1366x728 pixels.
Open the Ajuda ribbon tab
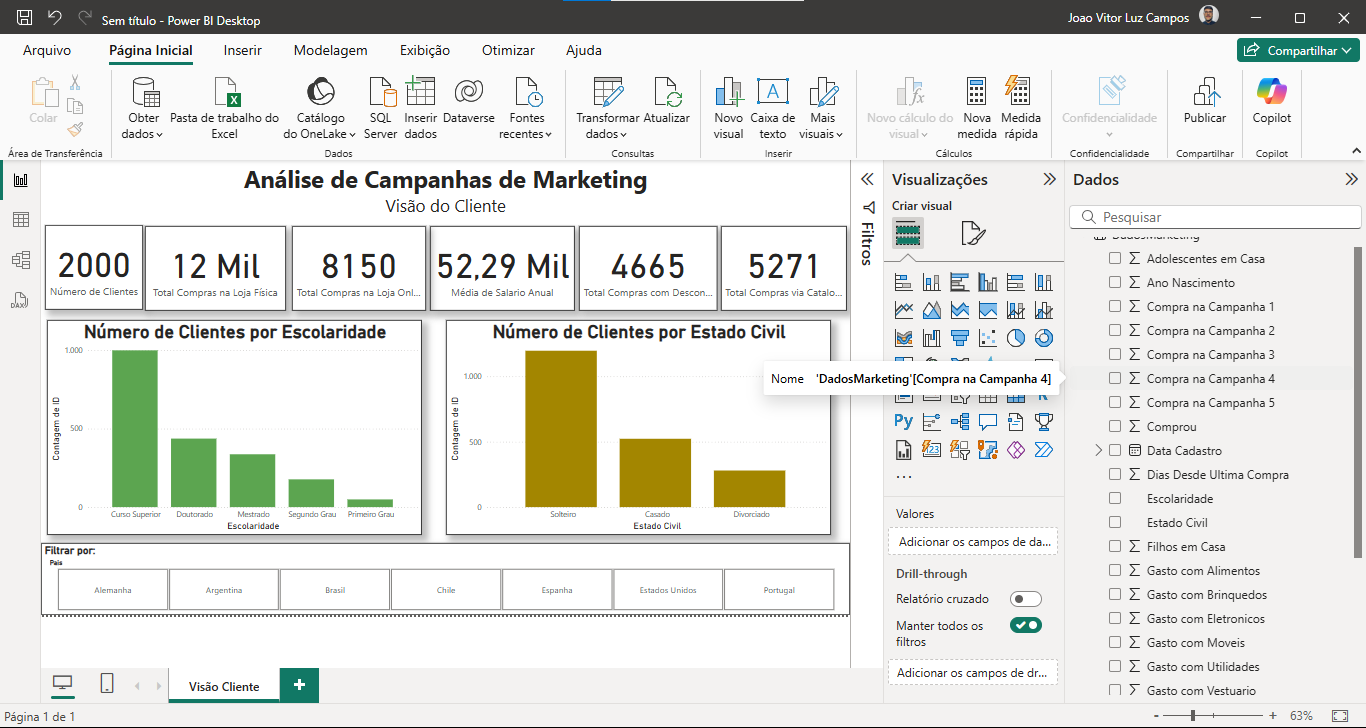click(584, 50)
